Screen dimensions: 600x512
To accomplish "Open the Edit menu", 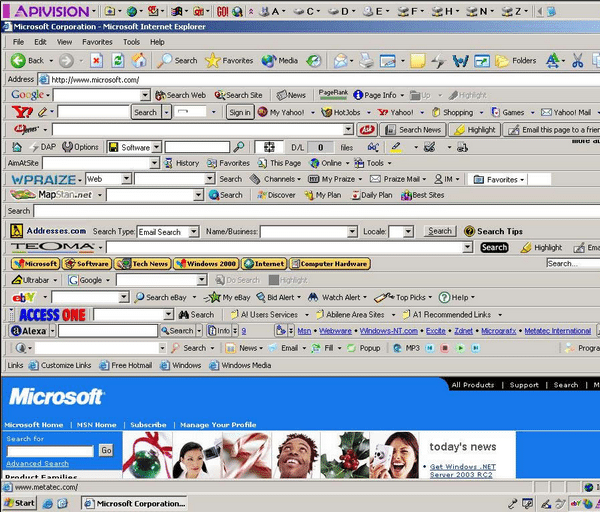I will [x=40, y=42].
